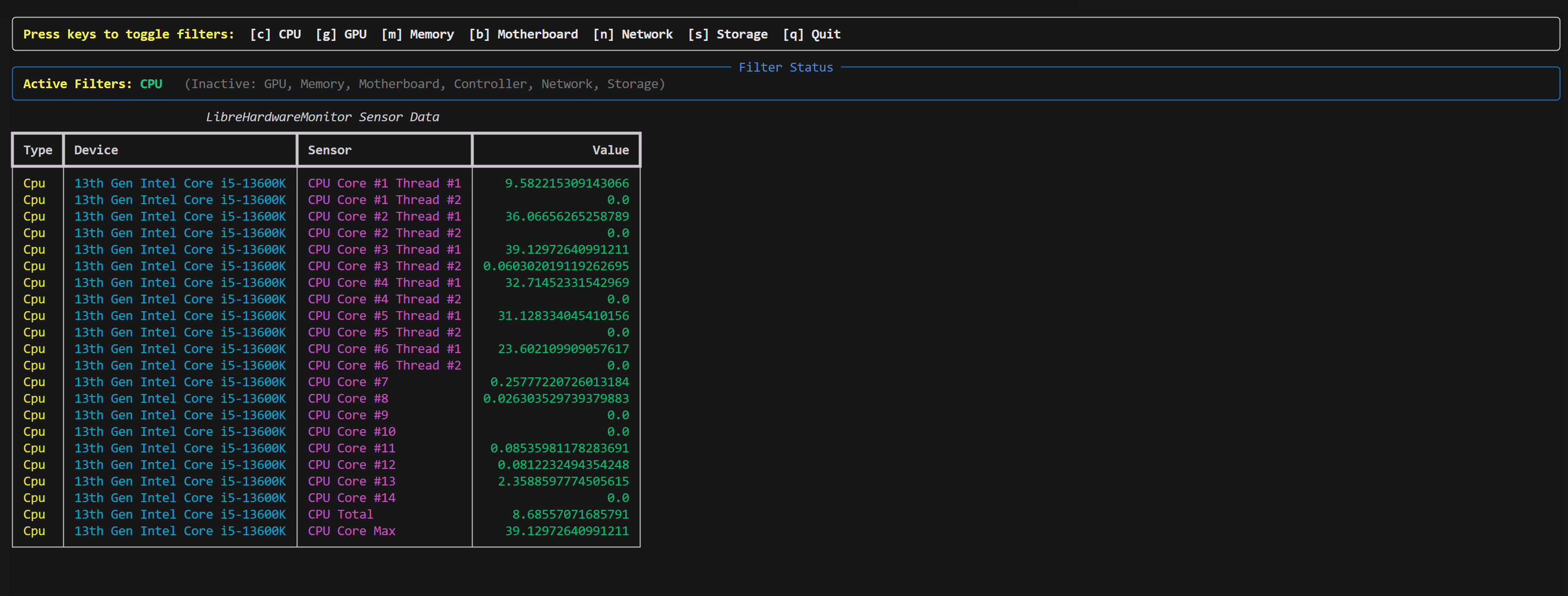Toggle the [n] Network filter

click(x=633, y=34)
